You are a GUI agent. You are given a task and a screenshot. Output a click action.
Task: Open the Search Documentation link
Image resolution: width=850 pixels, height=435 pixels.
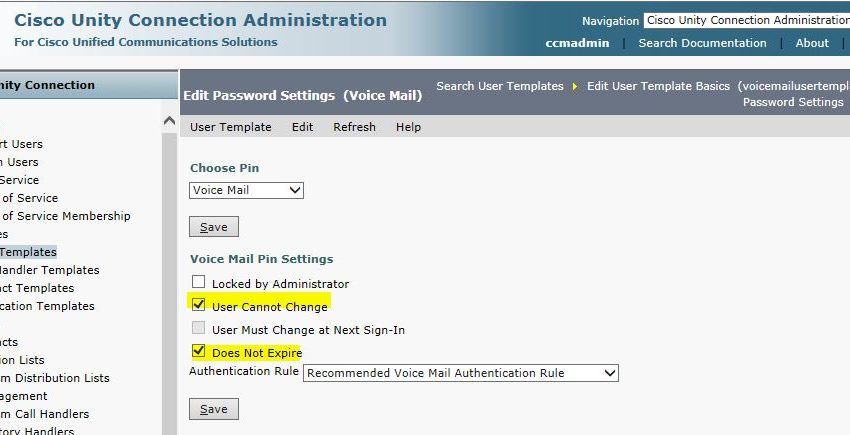point(702,43)
